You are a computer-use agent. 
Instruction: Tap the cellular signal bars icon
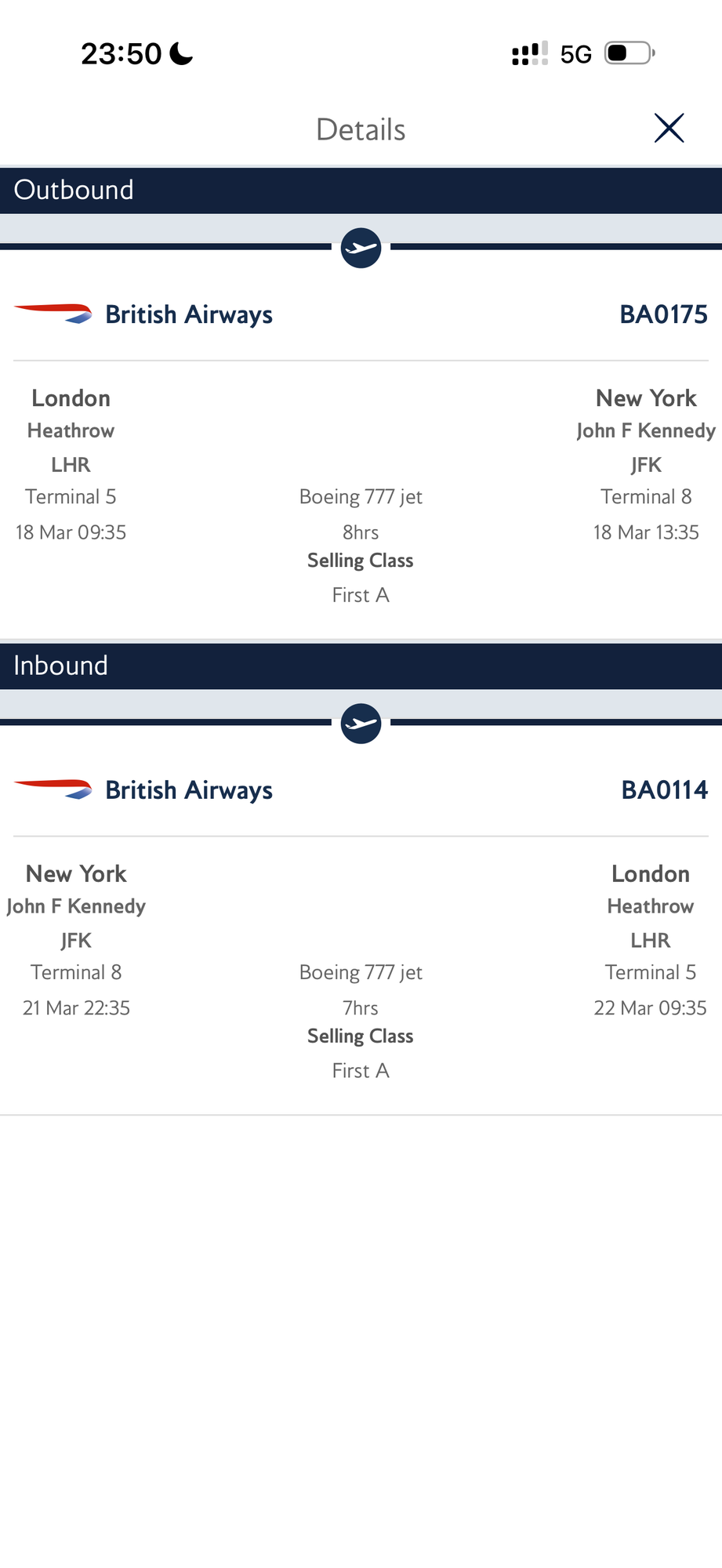(x=529, y=53)
